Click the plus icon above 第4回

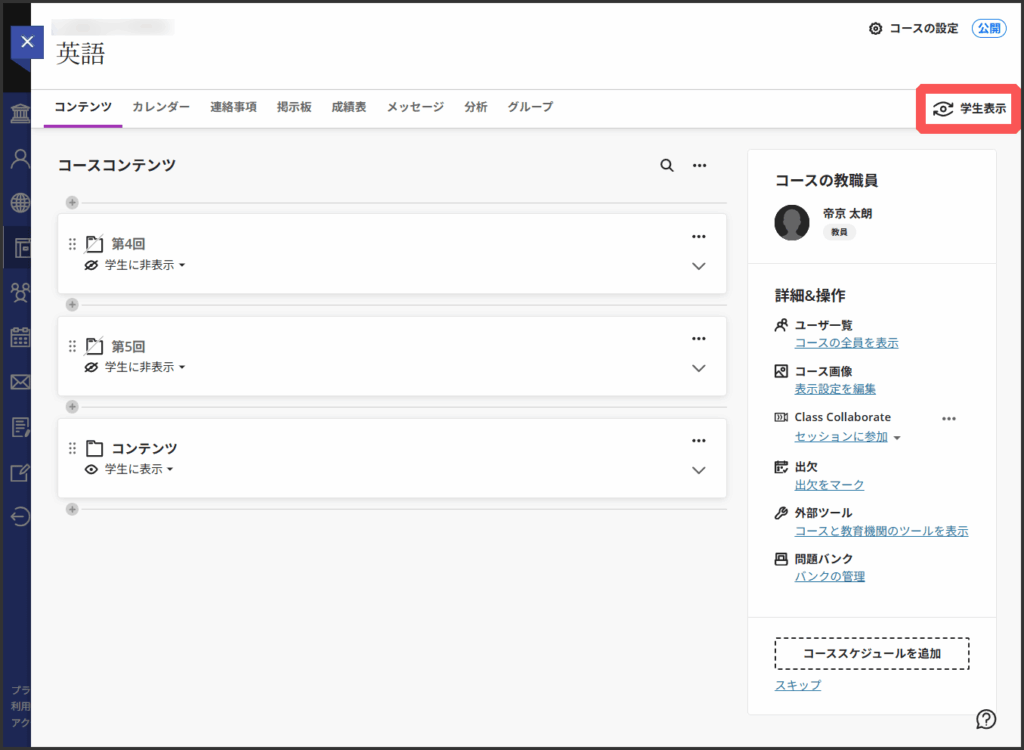(72, 202)
